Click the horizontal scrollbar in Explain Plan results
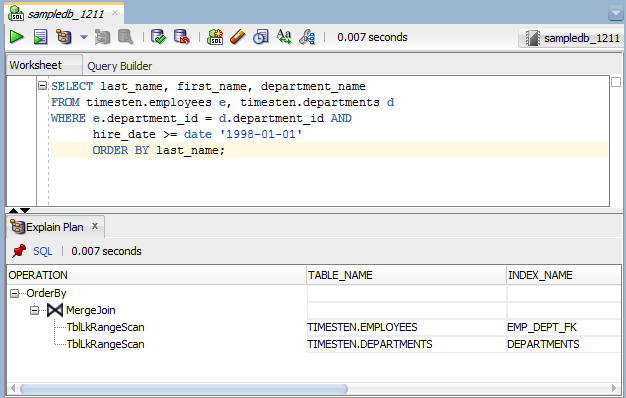Image resolution: width=626 pixels, height=398 pixels. (184, 388)
